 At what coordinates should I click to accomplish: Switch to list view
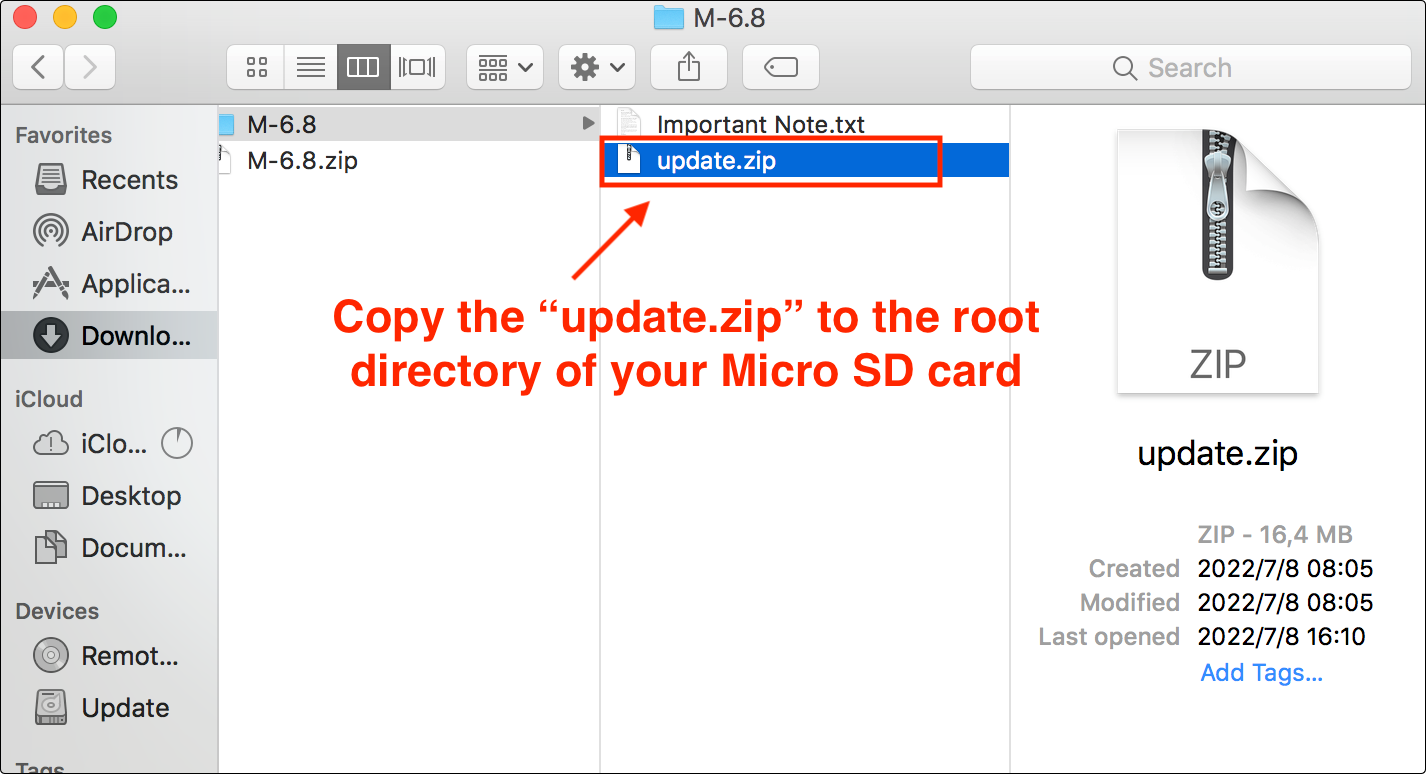pyautogui.click(x=311, y=68)
